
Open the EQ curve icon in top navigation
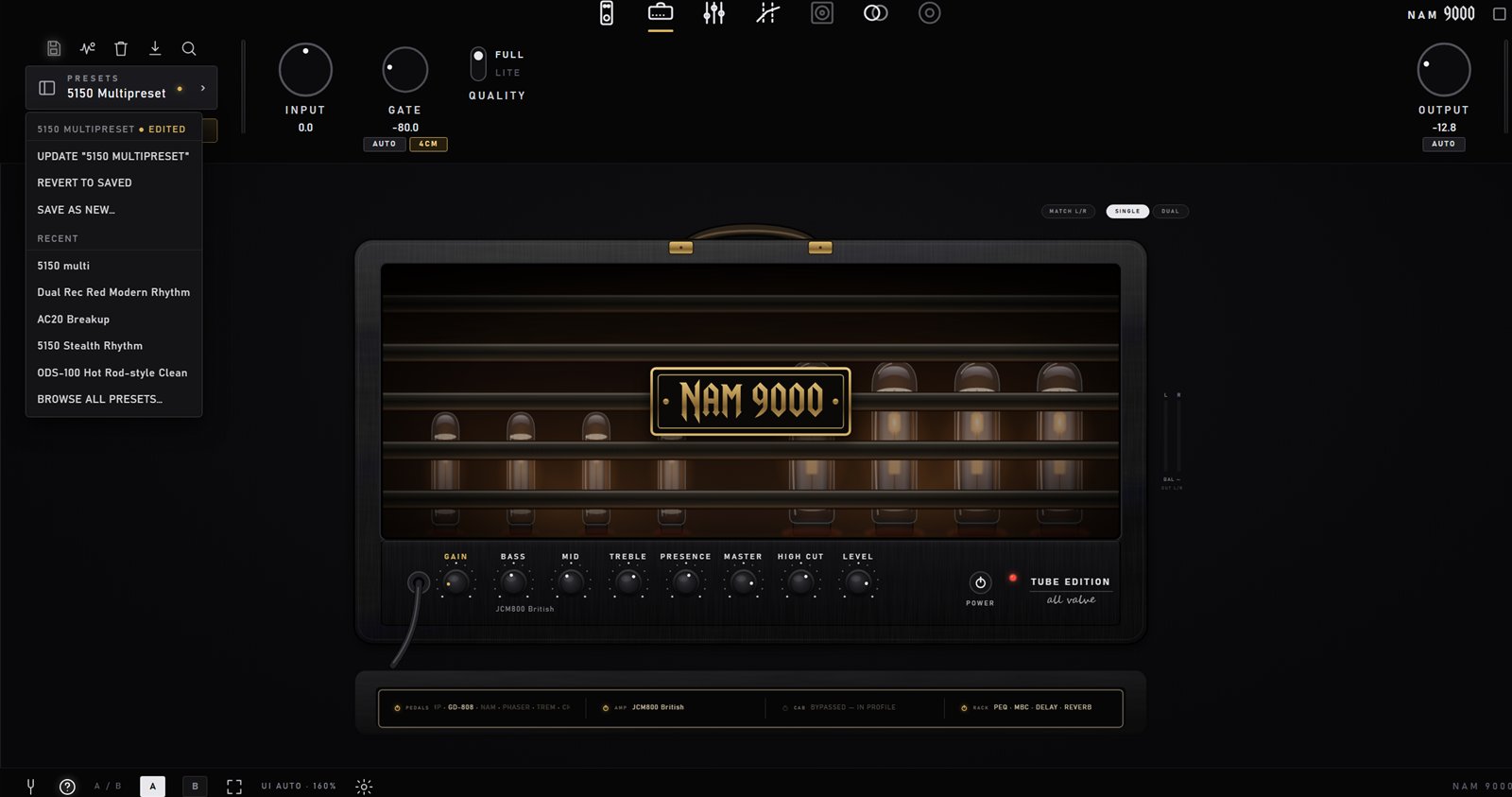[768, 13]
